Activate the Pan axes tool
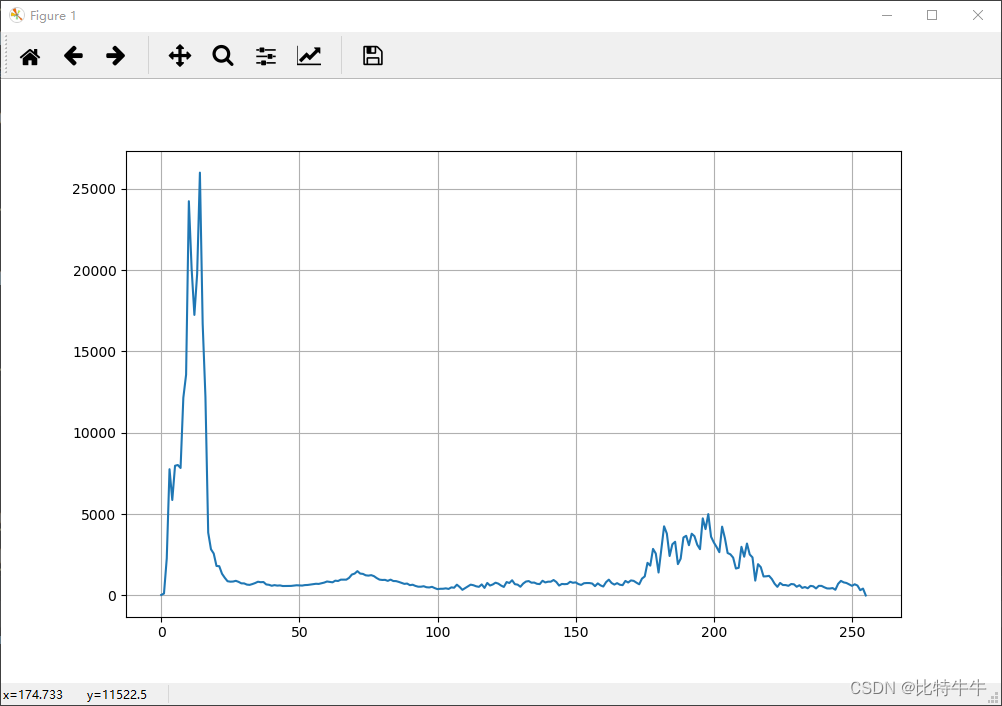 [180, 56]
